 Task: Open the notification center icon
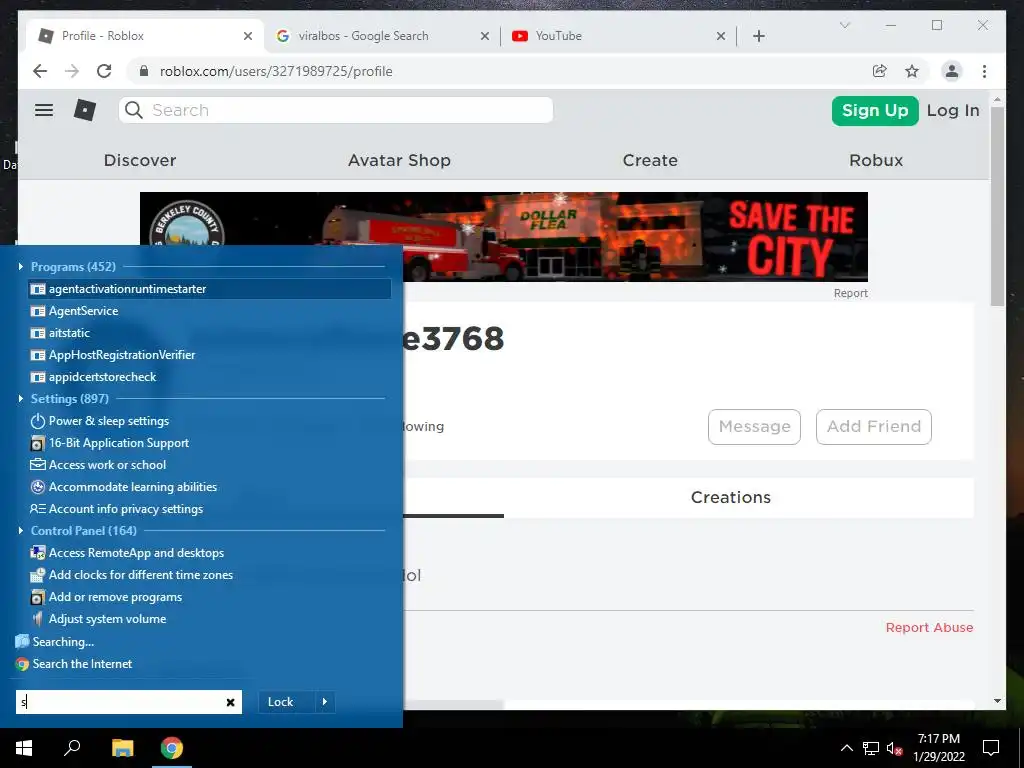coord(991,748)
